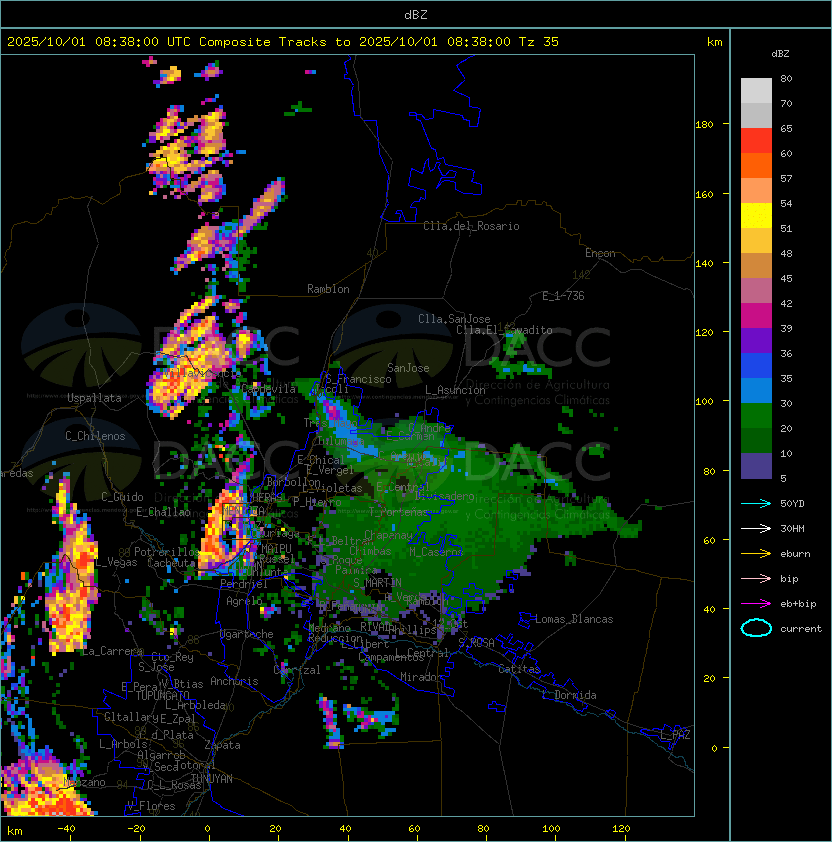Click the 'dBZ' title at top center
Image resolution: width=832 pixels, height=842 pixels.
pyautogui.click(x=416, y=15)
